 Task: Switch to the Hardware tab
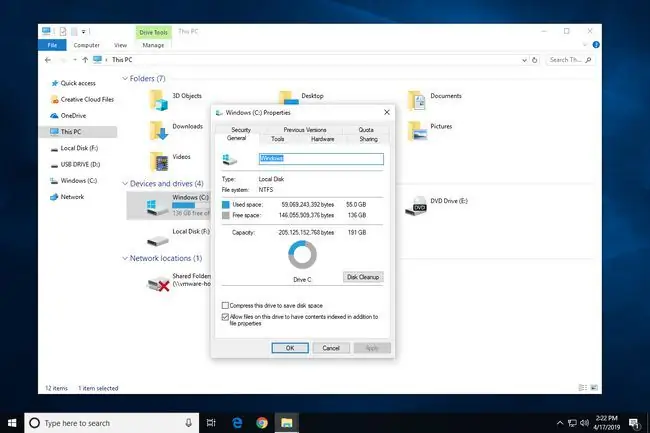point(323,139)
